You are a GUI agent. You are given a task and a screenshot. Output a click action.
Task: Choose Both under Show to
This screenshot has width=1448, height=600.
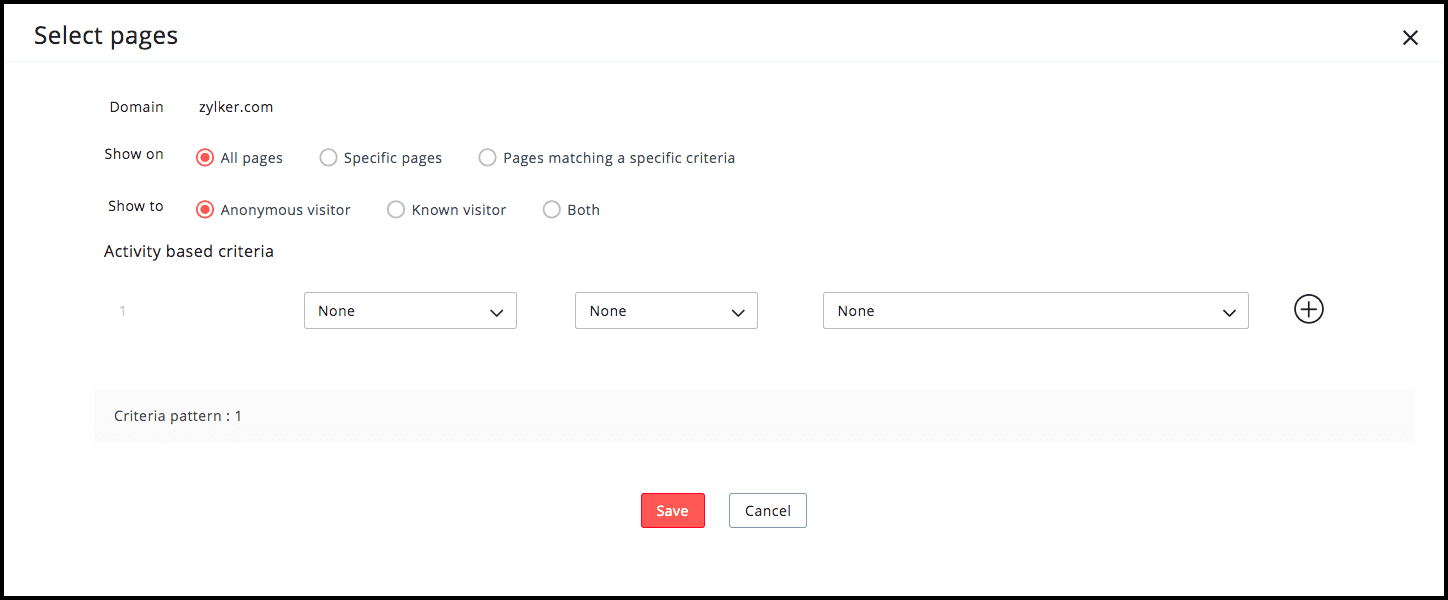pyautogui.click(x=552, y=210)
